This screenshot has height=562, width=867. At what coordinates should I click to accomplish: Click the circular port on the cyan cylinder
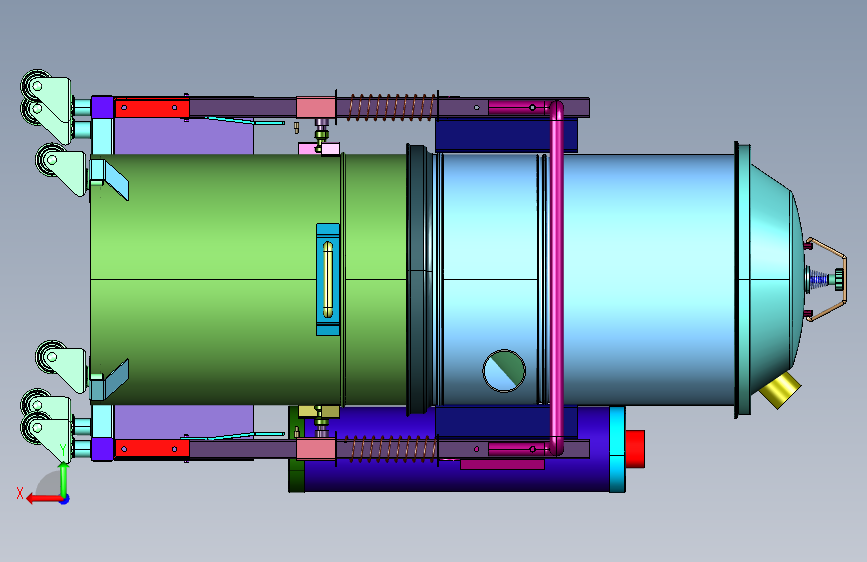tap(504, 371)
